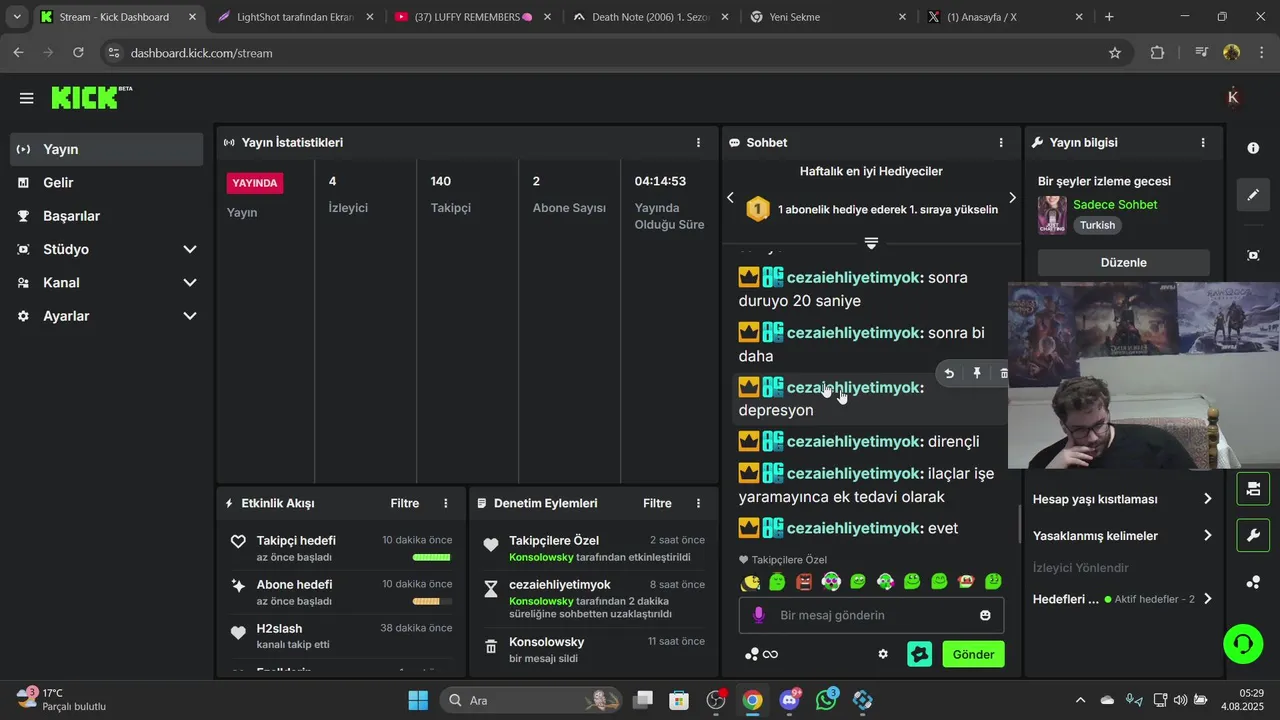
Task: Click the Gönder send button
Action: click(x=973, y=654)
